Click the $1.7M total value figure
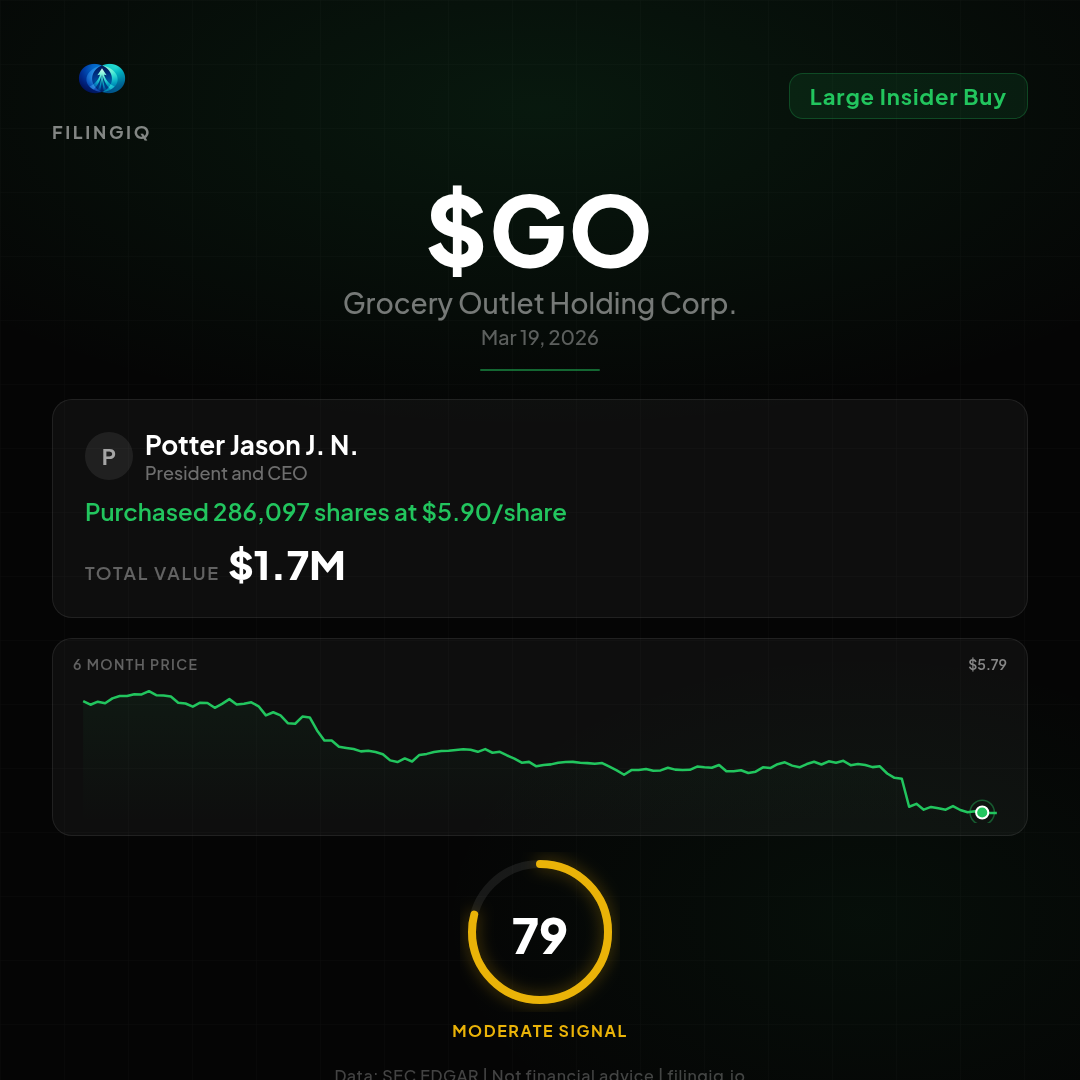 click(x=287, y=567)
